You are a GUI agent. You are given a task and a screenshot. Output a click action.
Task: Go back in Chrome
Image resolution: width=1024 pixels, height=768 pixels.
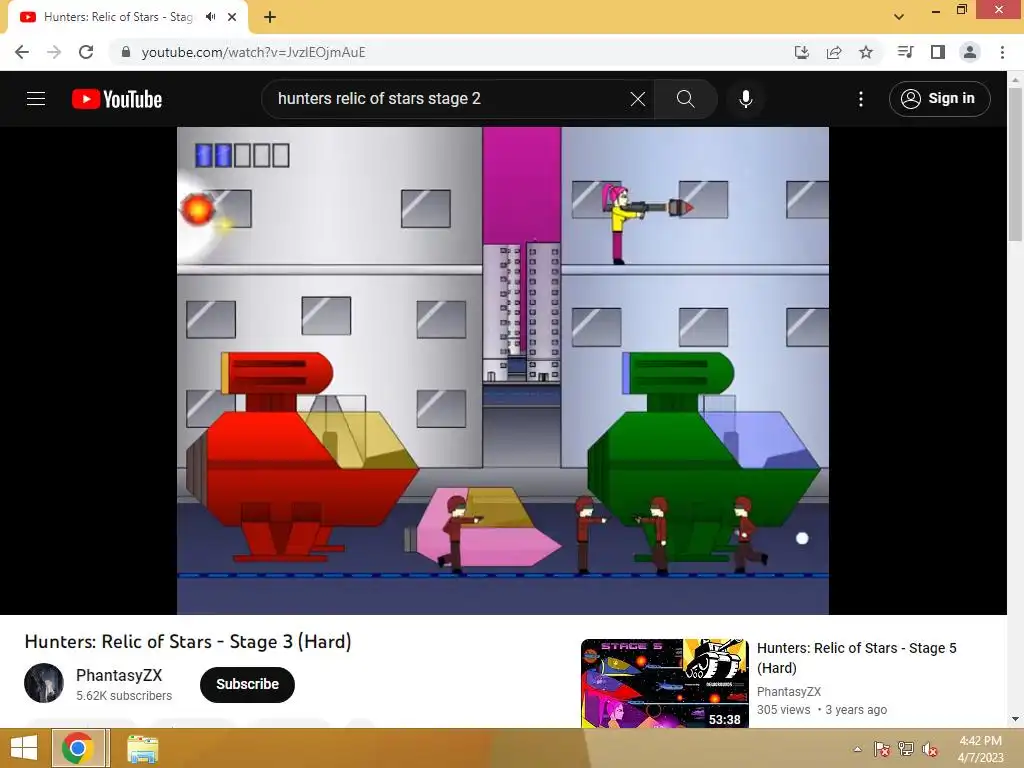coord(22,52)
